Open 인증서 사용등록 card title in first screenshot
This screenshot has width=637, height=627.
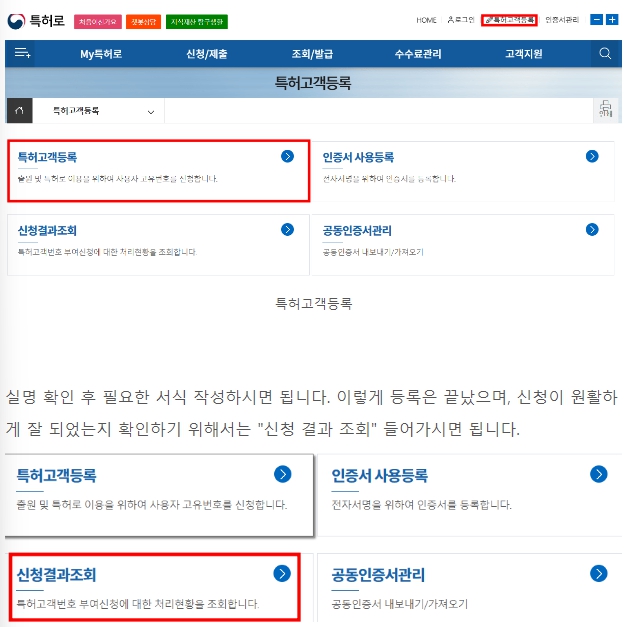click(358, 157)
